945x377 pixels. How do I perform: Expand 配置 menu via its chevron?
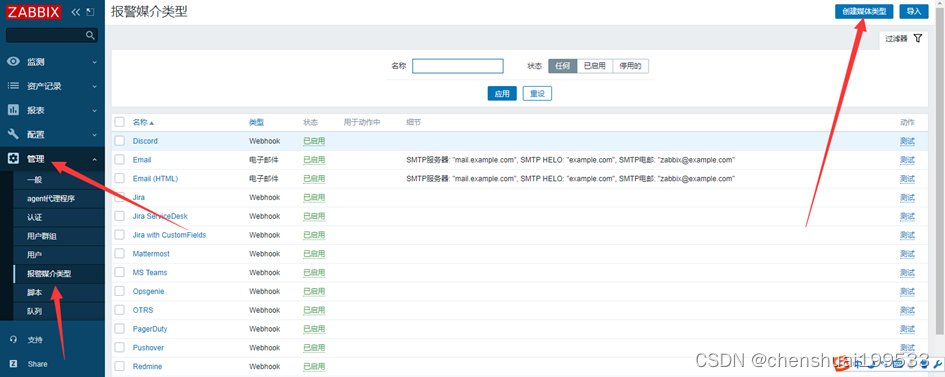(94, 134)
